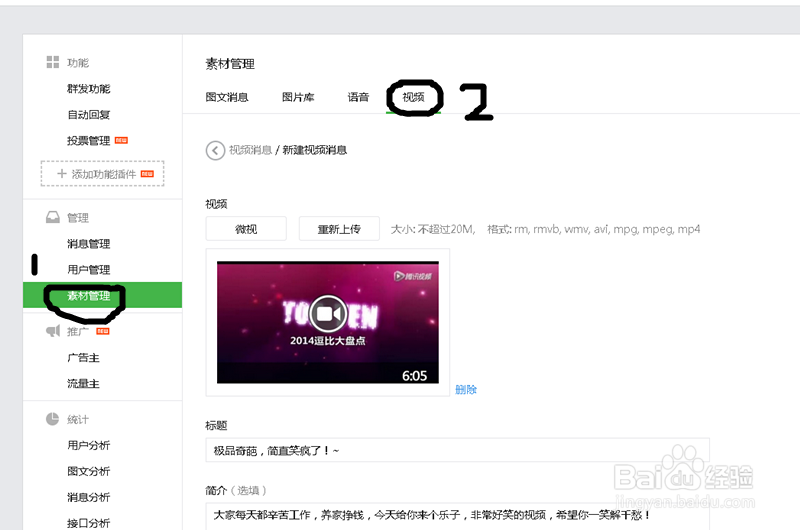Click the 添加功能插件 button
The image size is (800, 530).
[103, 173]
